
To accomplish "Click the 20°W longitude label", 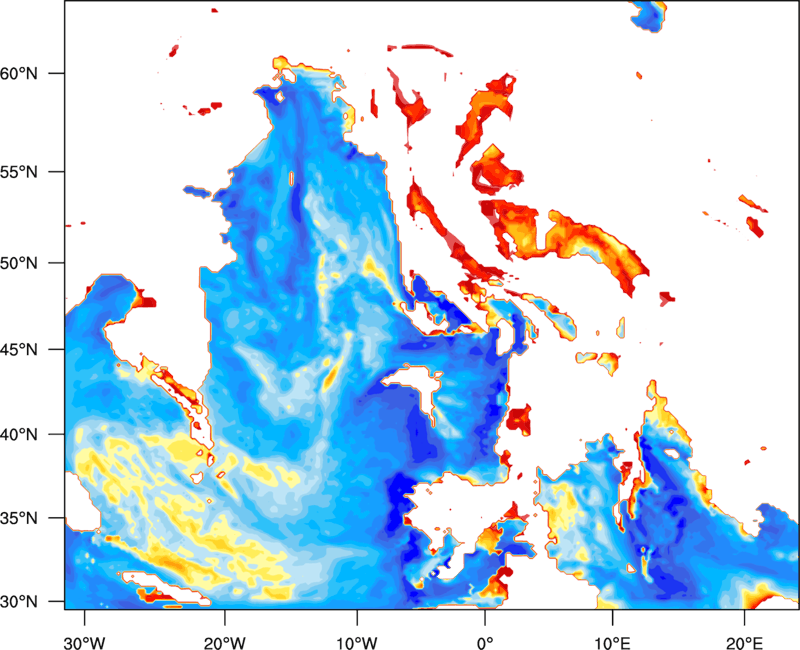I will 225,643.
